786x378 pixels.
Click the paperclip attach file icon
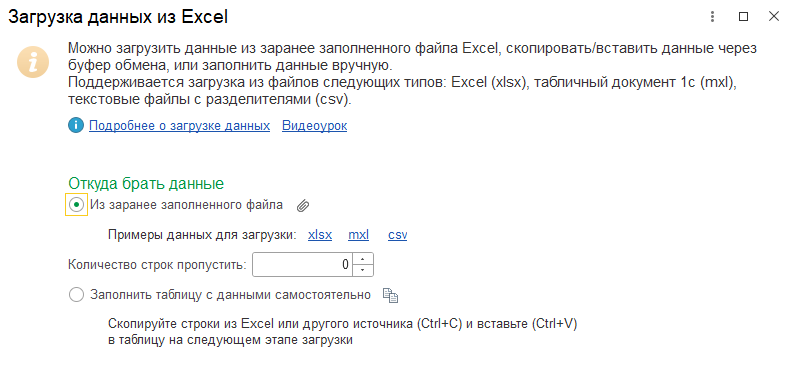click(x=302, y=206)
